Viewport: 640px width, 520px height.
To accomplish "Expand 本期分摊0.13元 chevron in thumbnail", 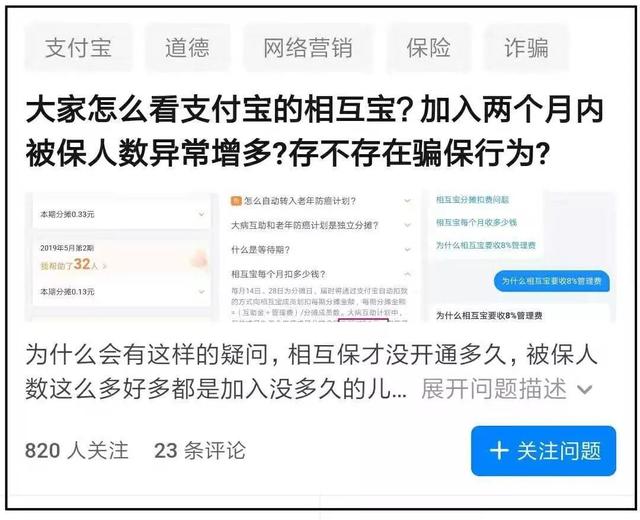I will click(201, 291).
